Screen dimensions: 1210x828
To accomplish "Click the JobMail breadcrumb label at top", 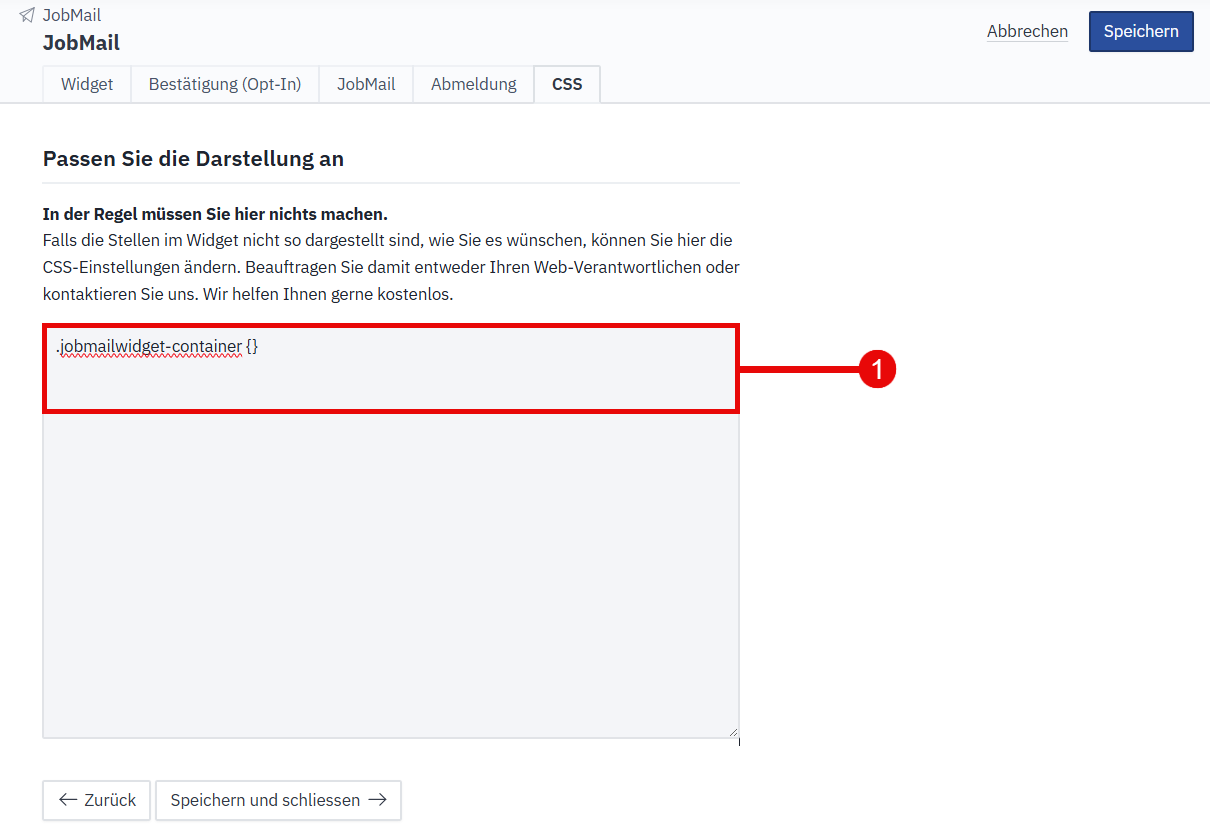I will coord(72,15).
